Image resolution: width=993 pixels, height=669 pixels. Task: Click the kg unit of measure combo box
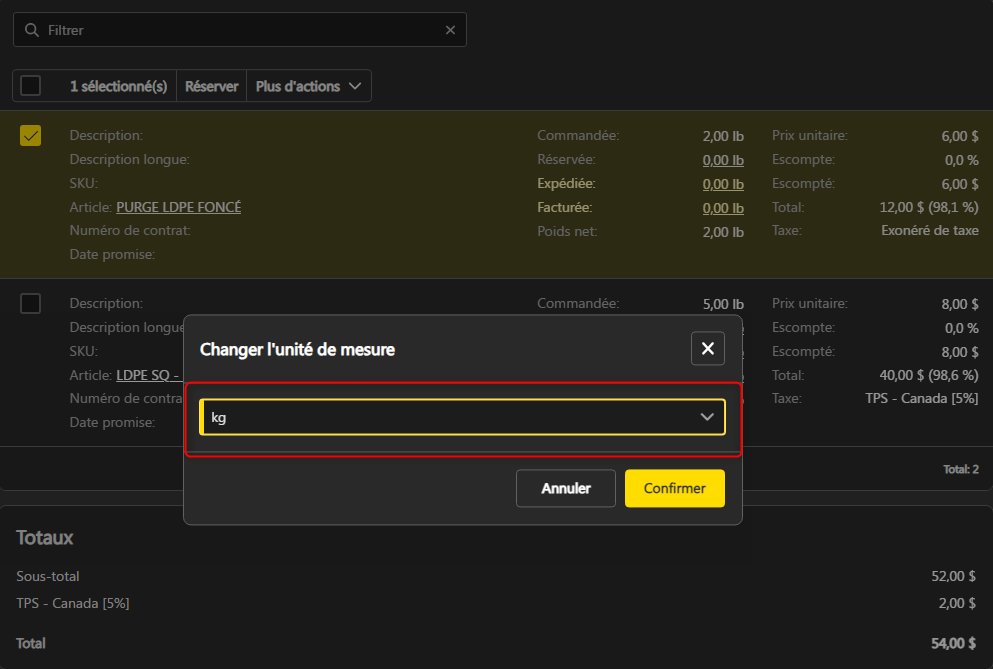(450, 417)
